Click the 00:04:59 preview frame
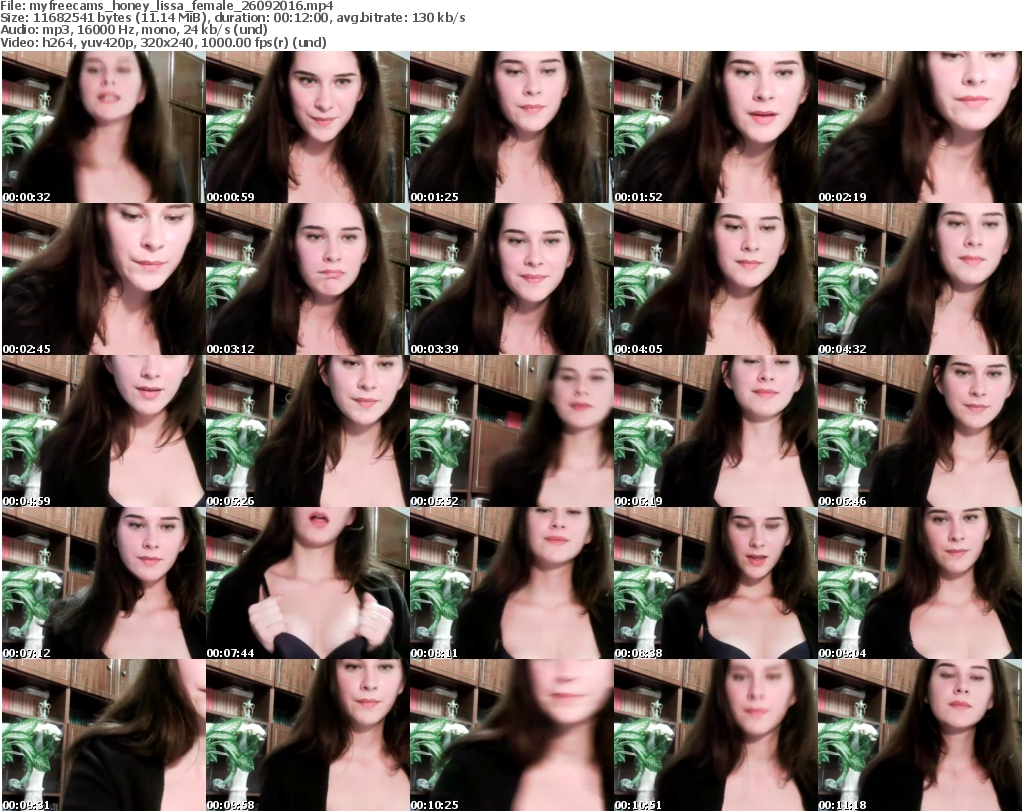The image size is (1024, 811). click(x=103, y=431)
